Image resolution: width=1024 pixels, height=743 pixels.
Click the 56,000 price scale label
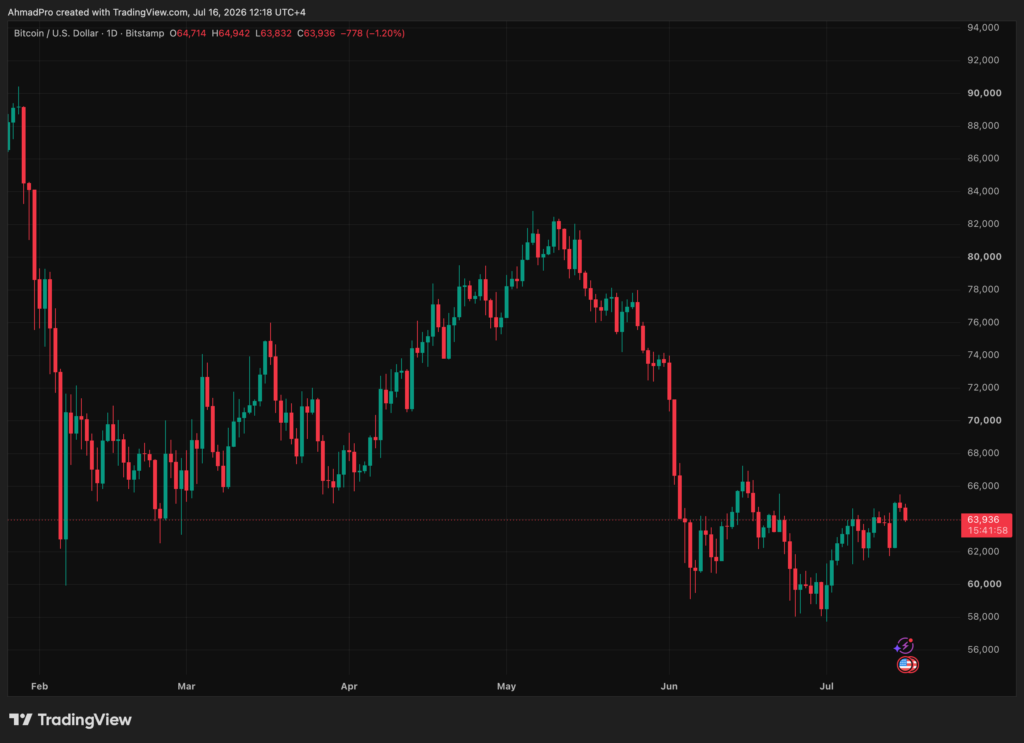(x=984, y=649)
